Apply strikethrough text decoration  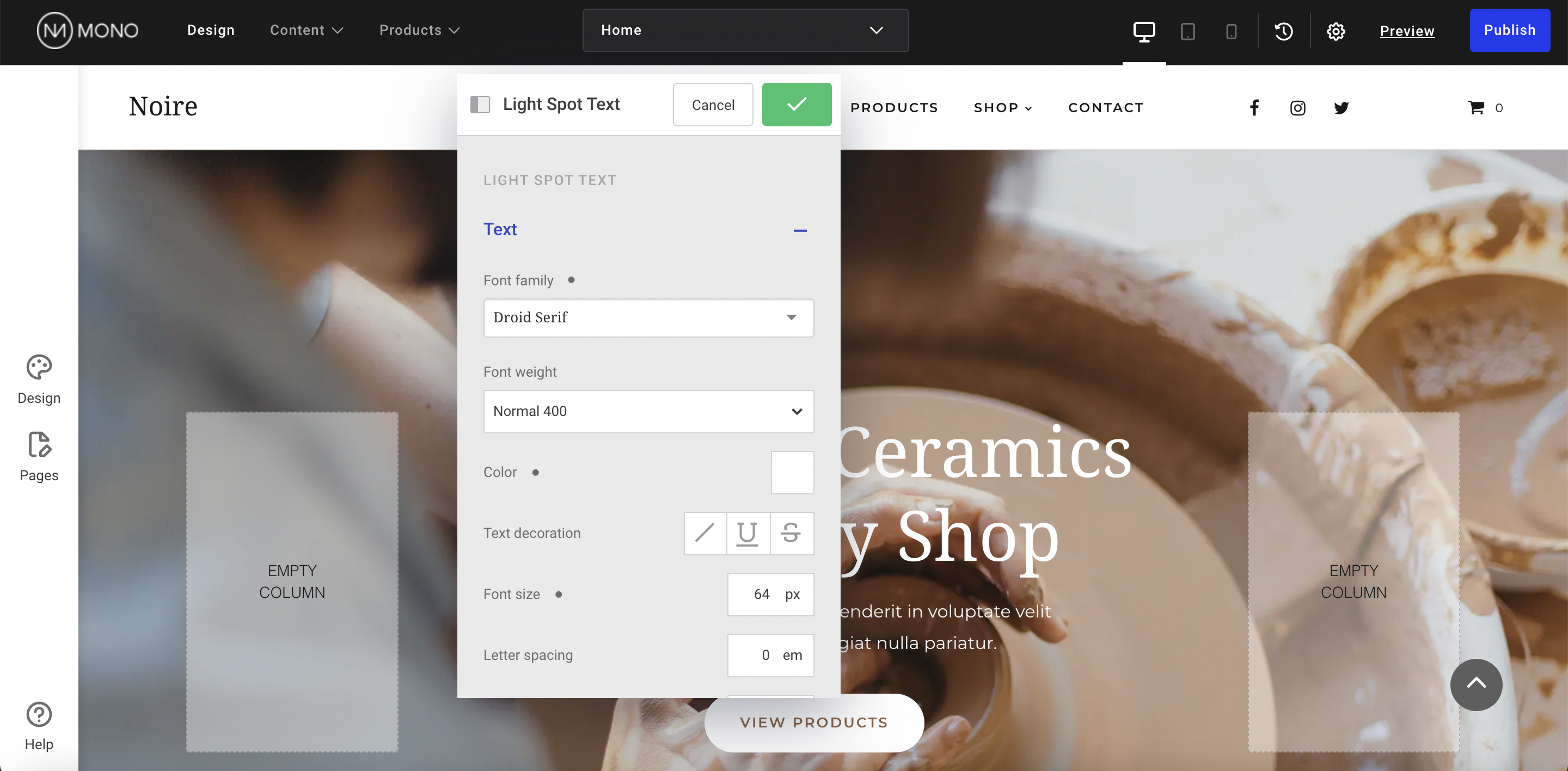pos(791,533)
